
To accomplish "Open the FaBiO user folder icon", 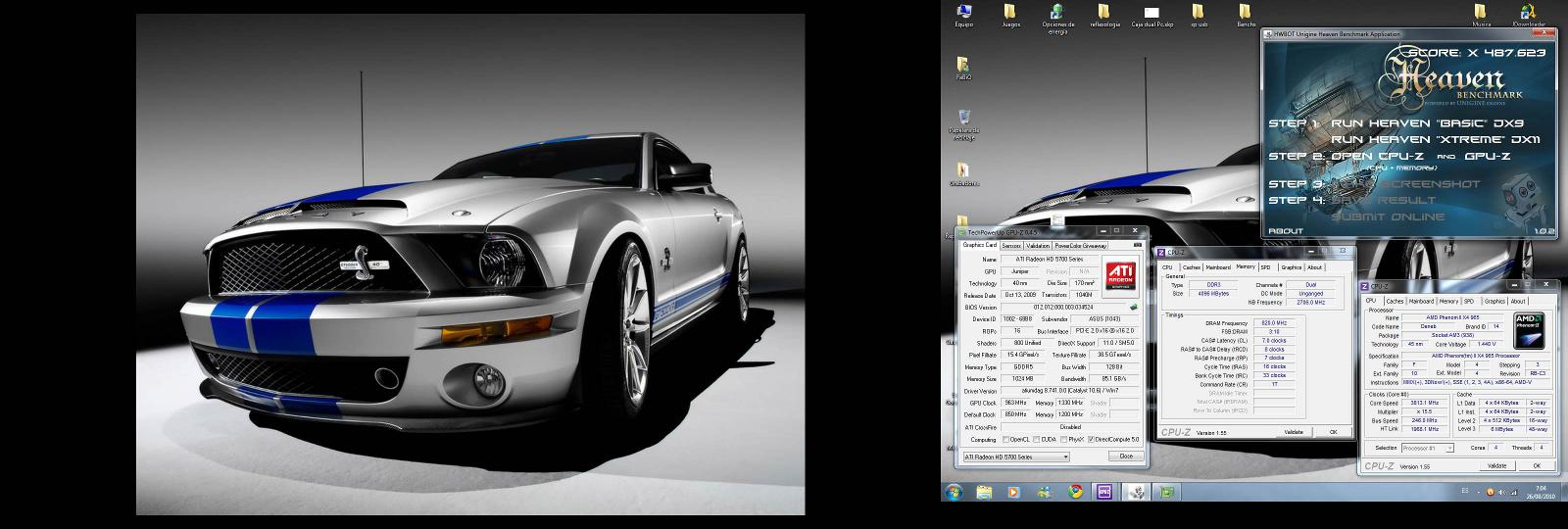I will (x=963, y=68).
